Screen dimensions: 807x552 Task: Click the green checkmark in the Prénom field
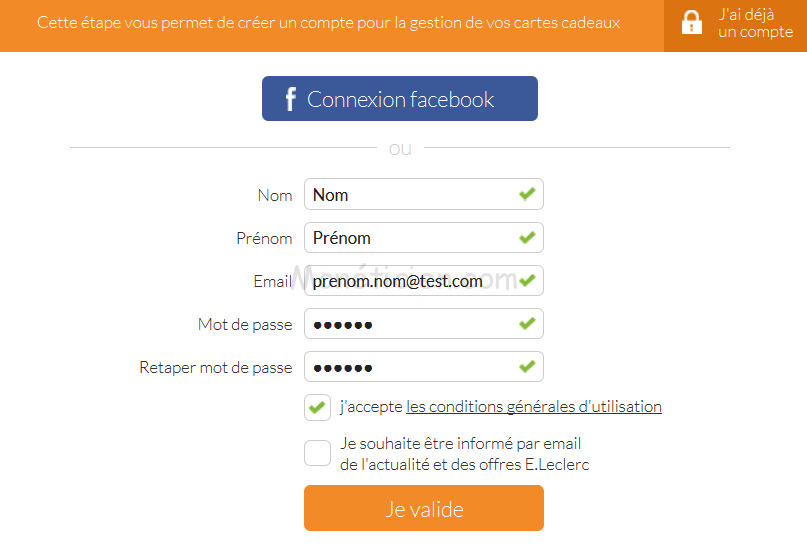(x=527, y=238)
